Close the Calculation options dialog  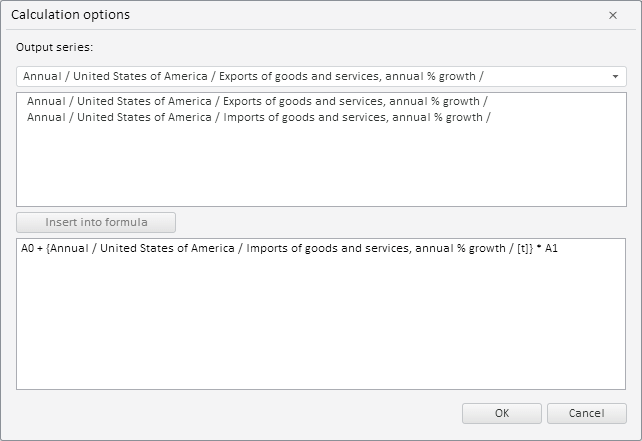click(613, 15)
